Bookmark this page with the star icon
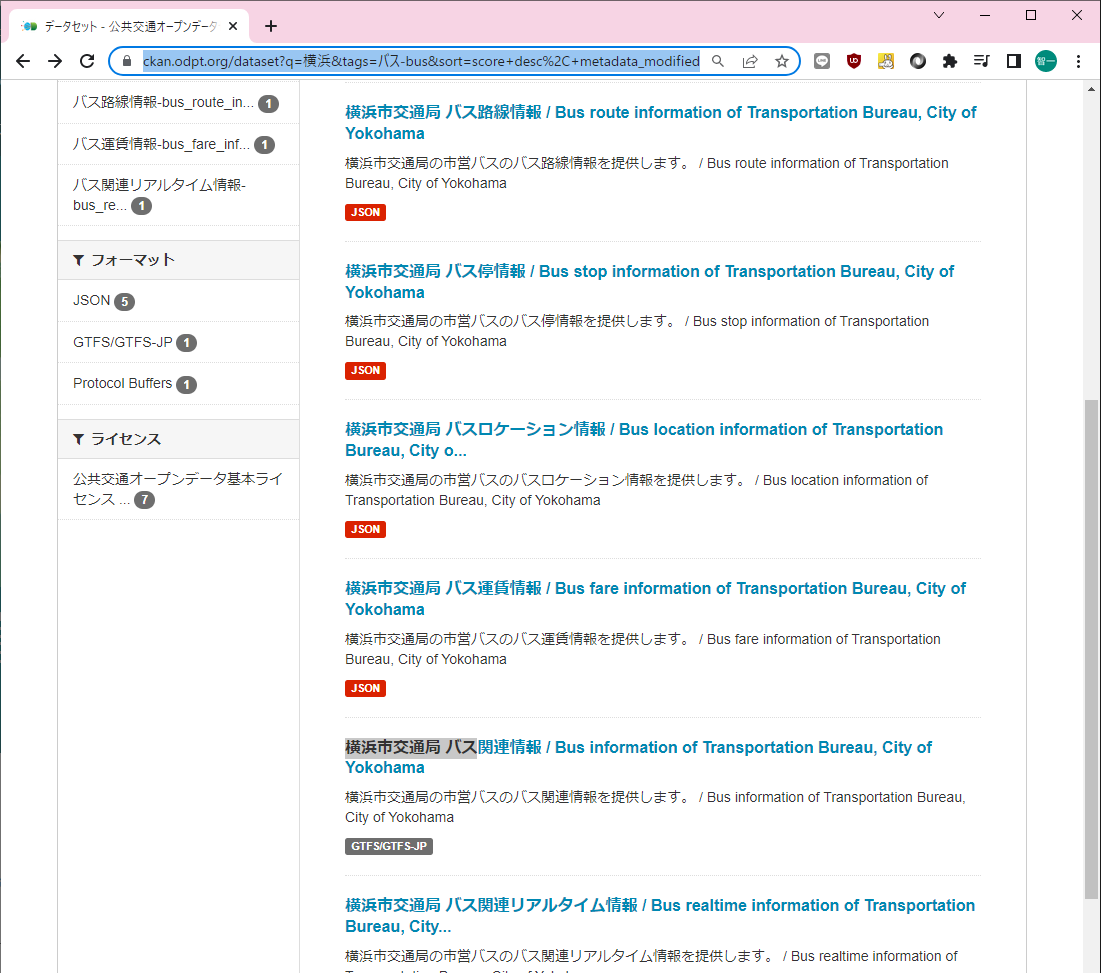1101x973 pixels. pyautogui.click(x=782, y=61)
